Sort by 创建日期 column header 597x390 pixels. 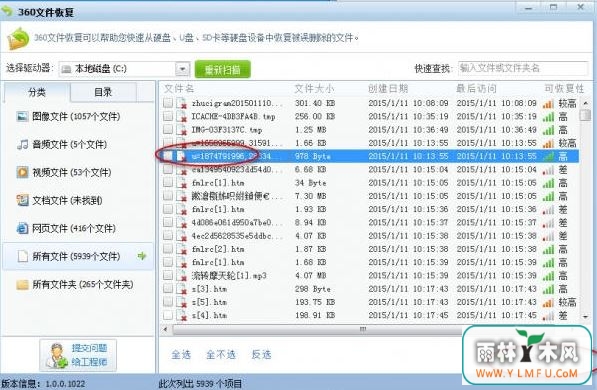388,89
